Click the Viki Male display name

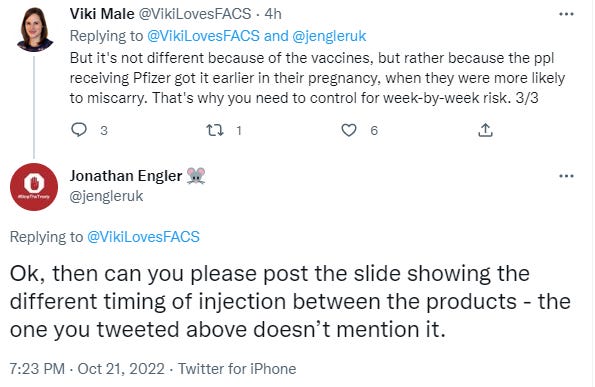tap(102, 14)
